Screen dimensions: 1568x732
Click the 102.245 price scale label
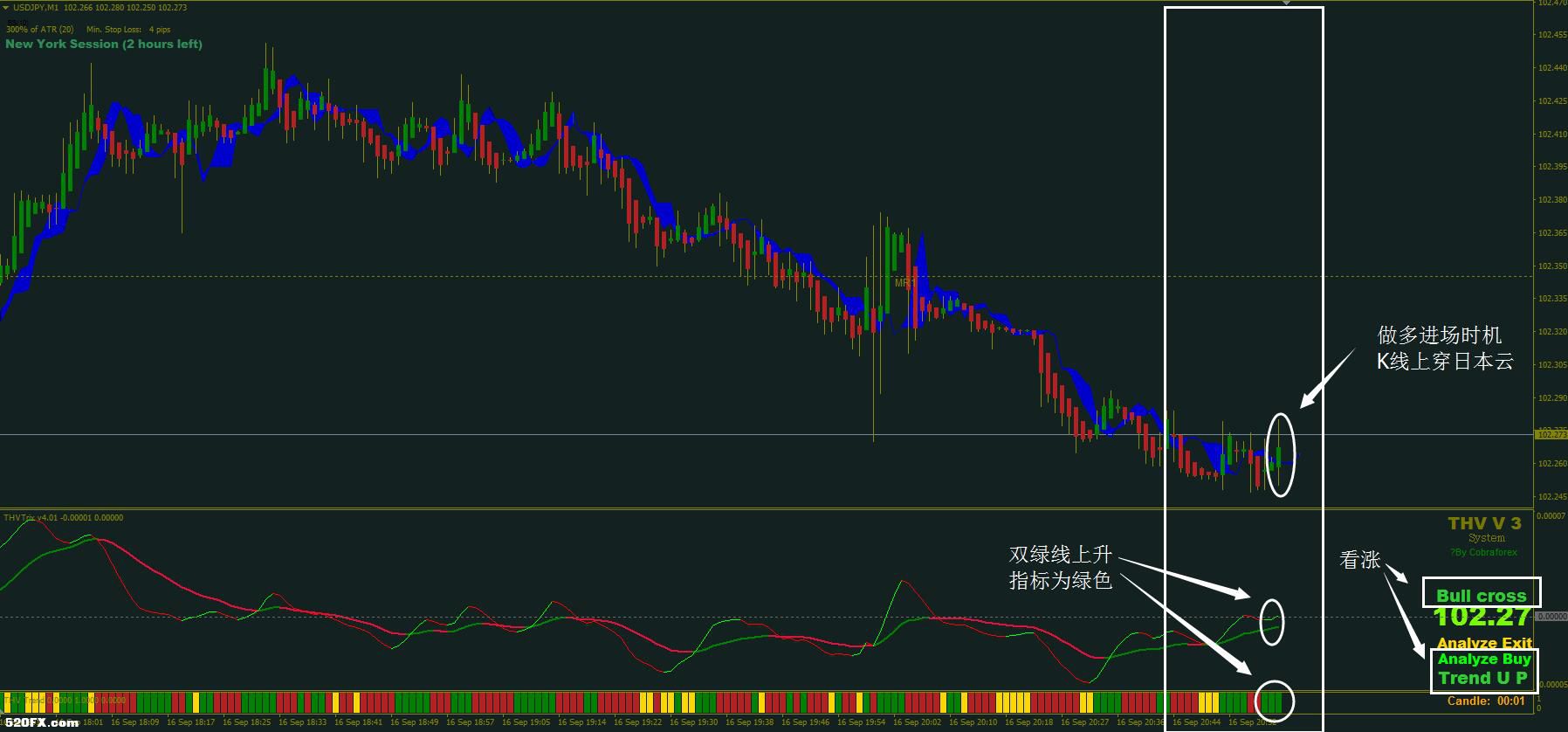1551,497
